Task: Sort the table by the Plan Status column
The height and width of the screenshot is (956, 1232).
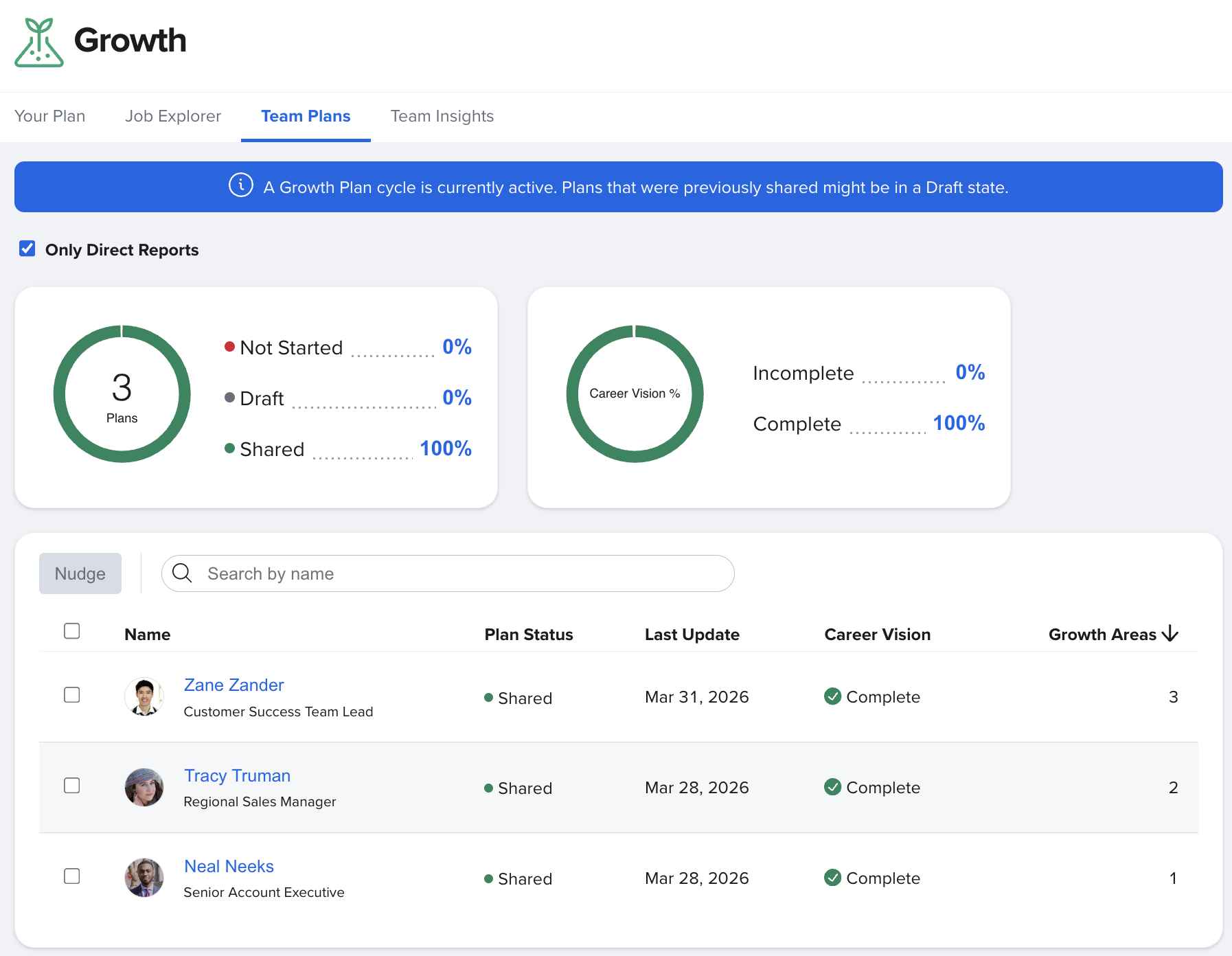Action: point(528,635)
